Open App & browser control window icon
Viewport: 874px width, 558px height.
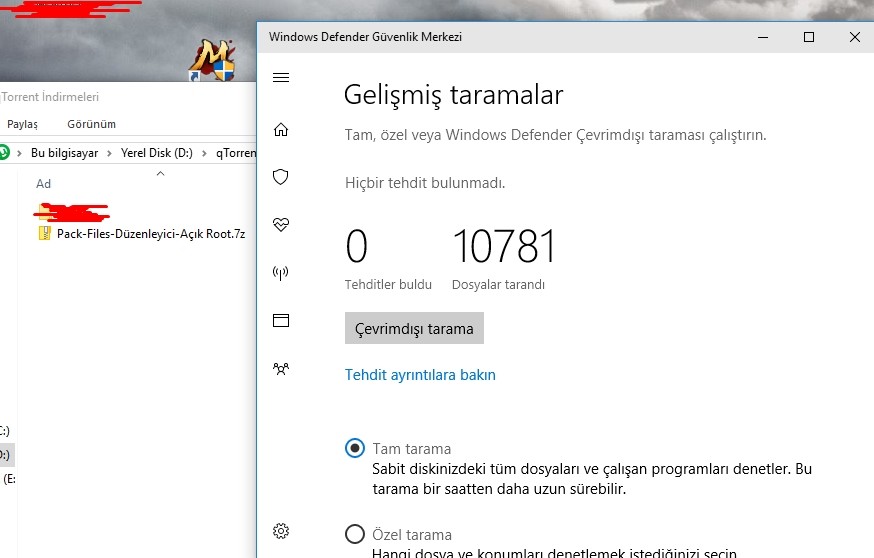click(281, 321)
